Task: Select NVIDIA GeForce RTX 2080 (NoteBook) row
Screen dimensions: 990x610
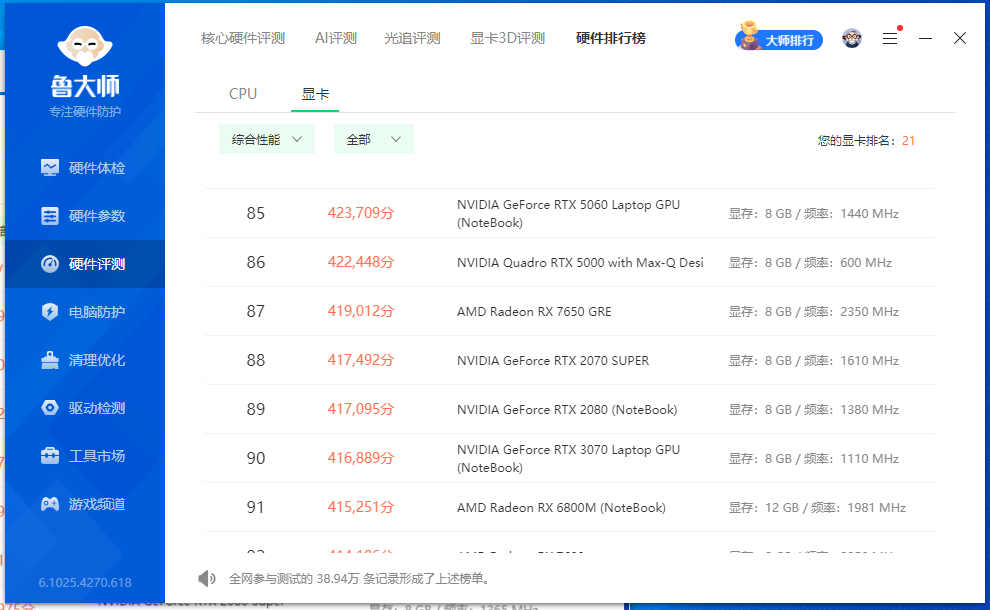Action: tap(571, 409)
